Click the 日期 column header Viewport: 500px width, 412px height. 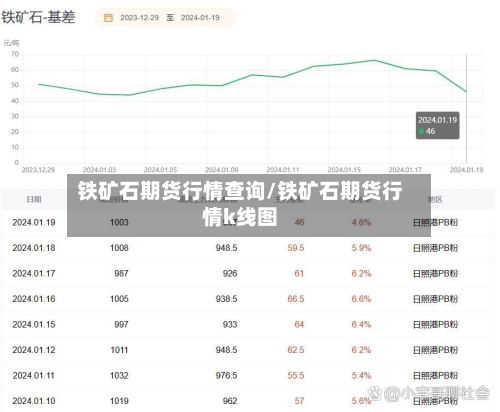[x=34, y=200]
